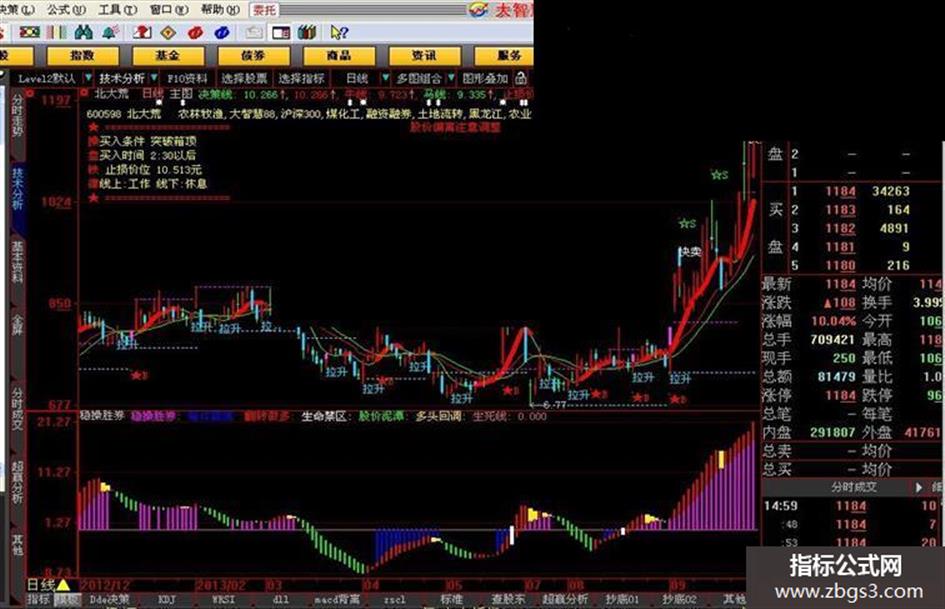Click the 分时成交 panel header arrow
945x609 pixels.
click(x=919, y=487)
